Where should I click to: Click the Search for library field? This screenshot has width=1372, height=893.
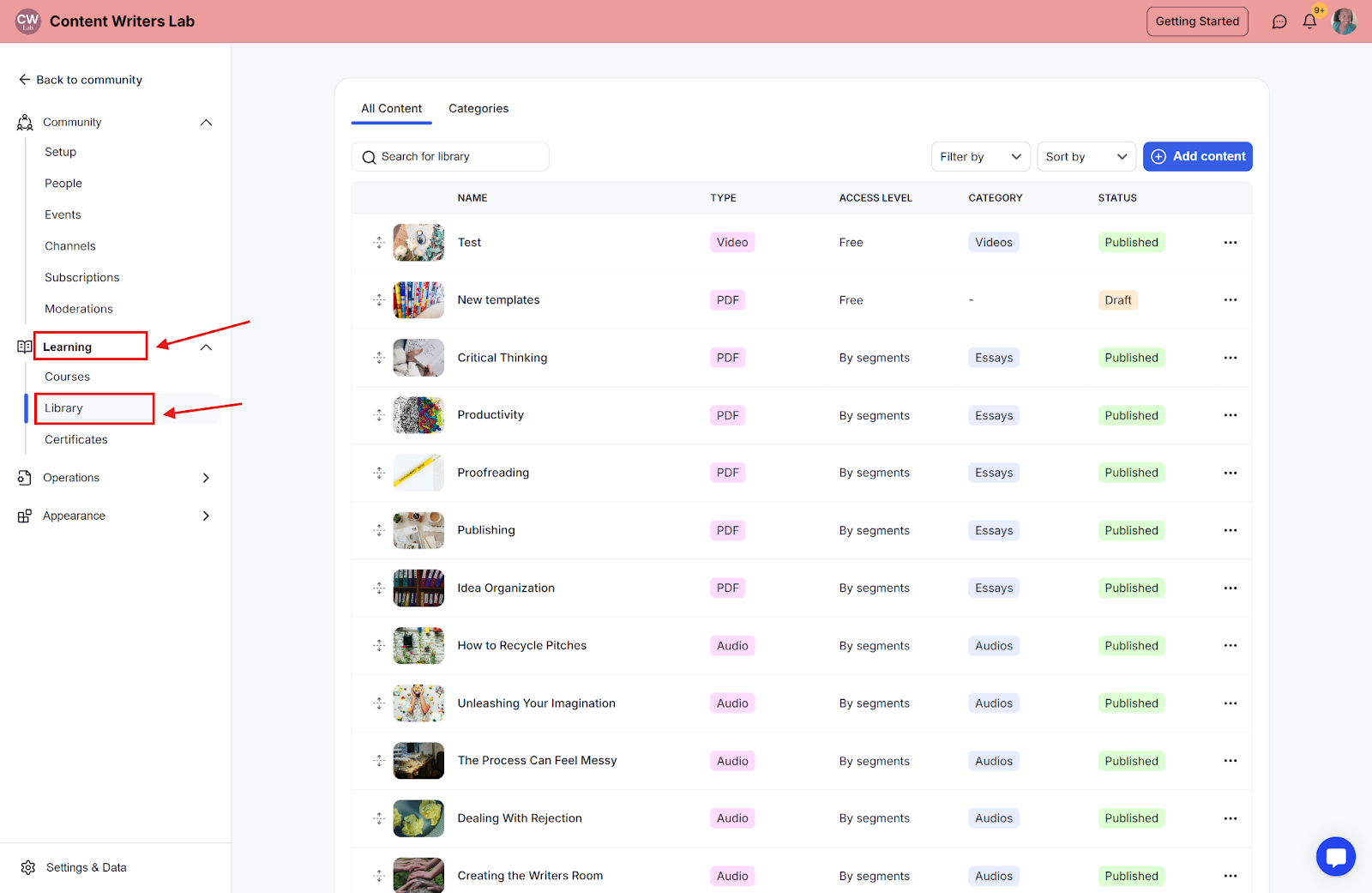pyautogui.click(x=450, y=157)
